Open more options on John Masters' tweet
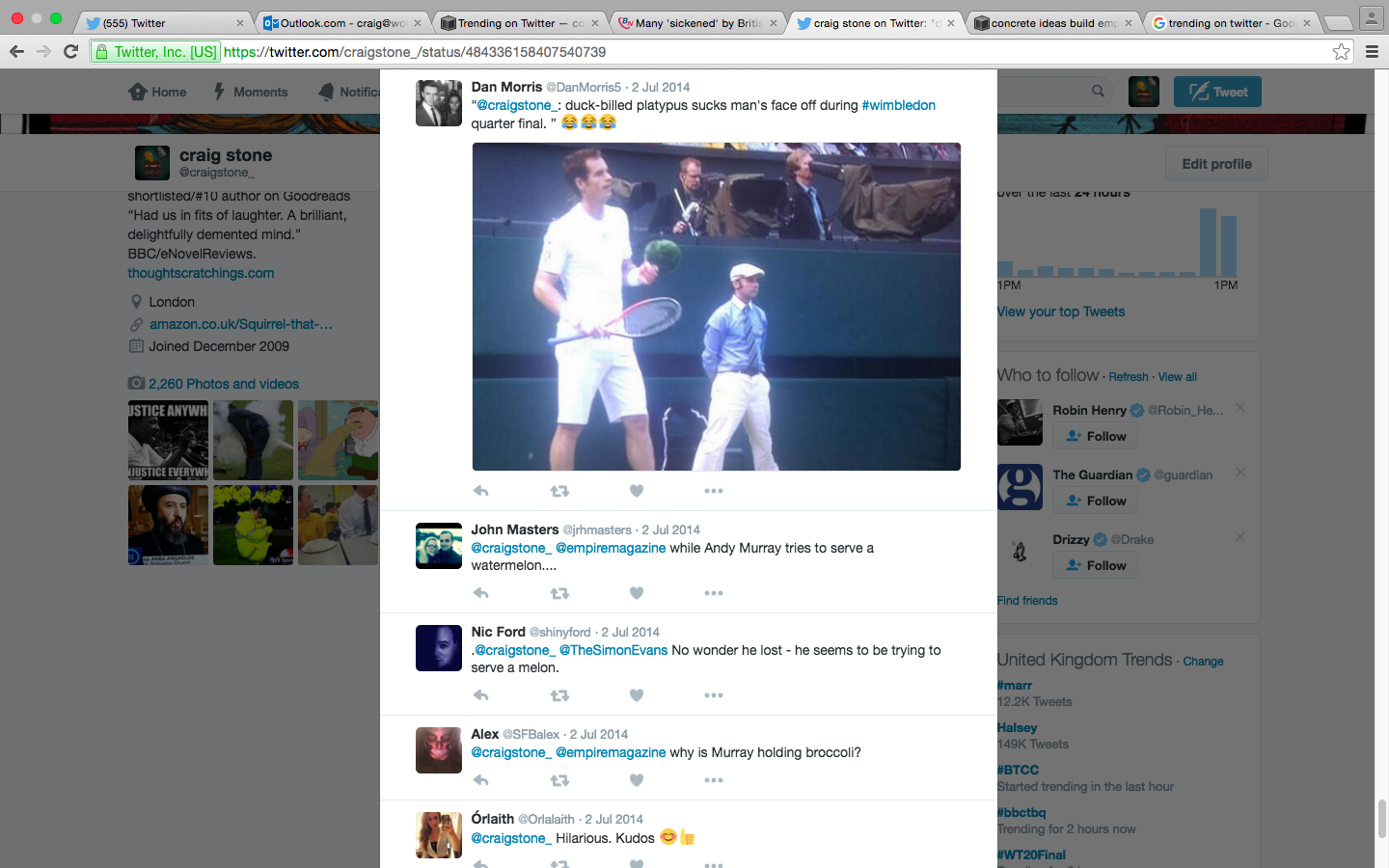 point(714,593)
